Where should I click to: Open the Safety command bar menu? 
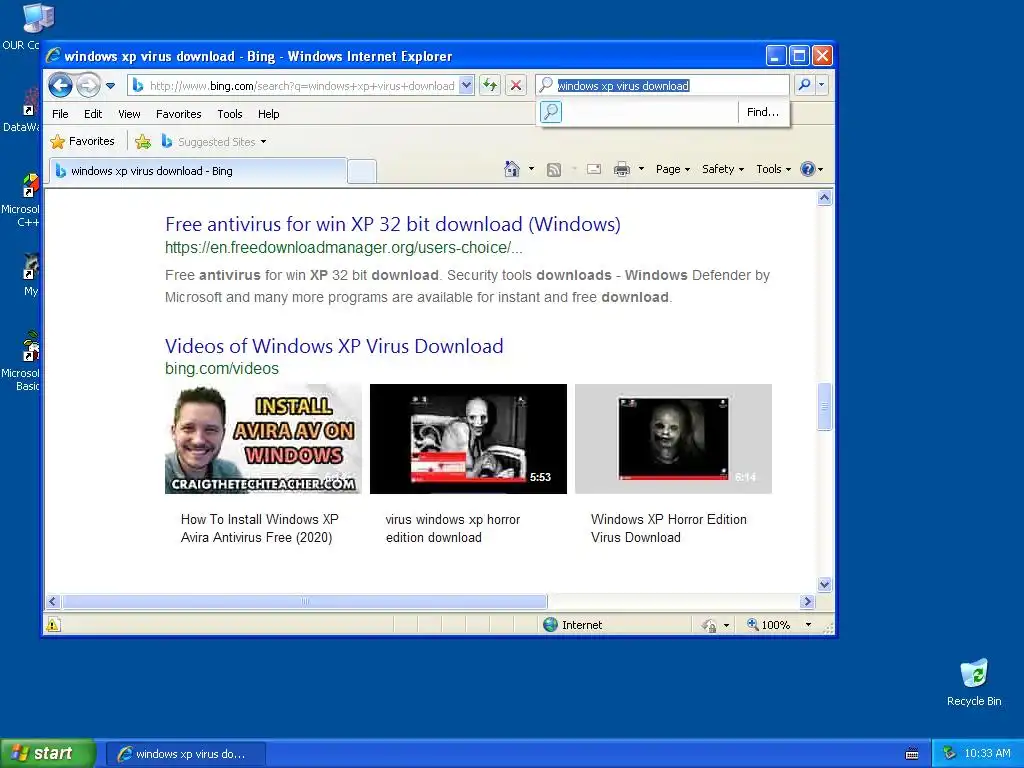tap(723, 169)
